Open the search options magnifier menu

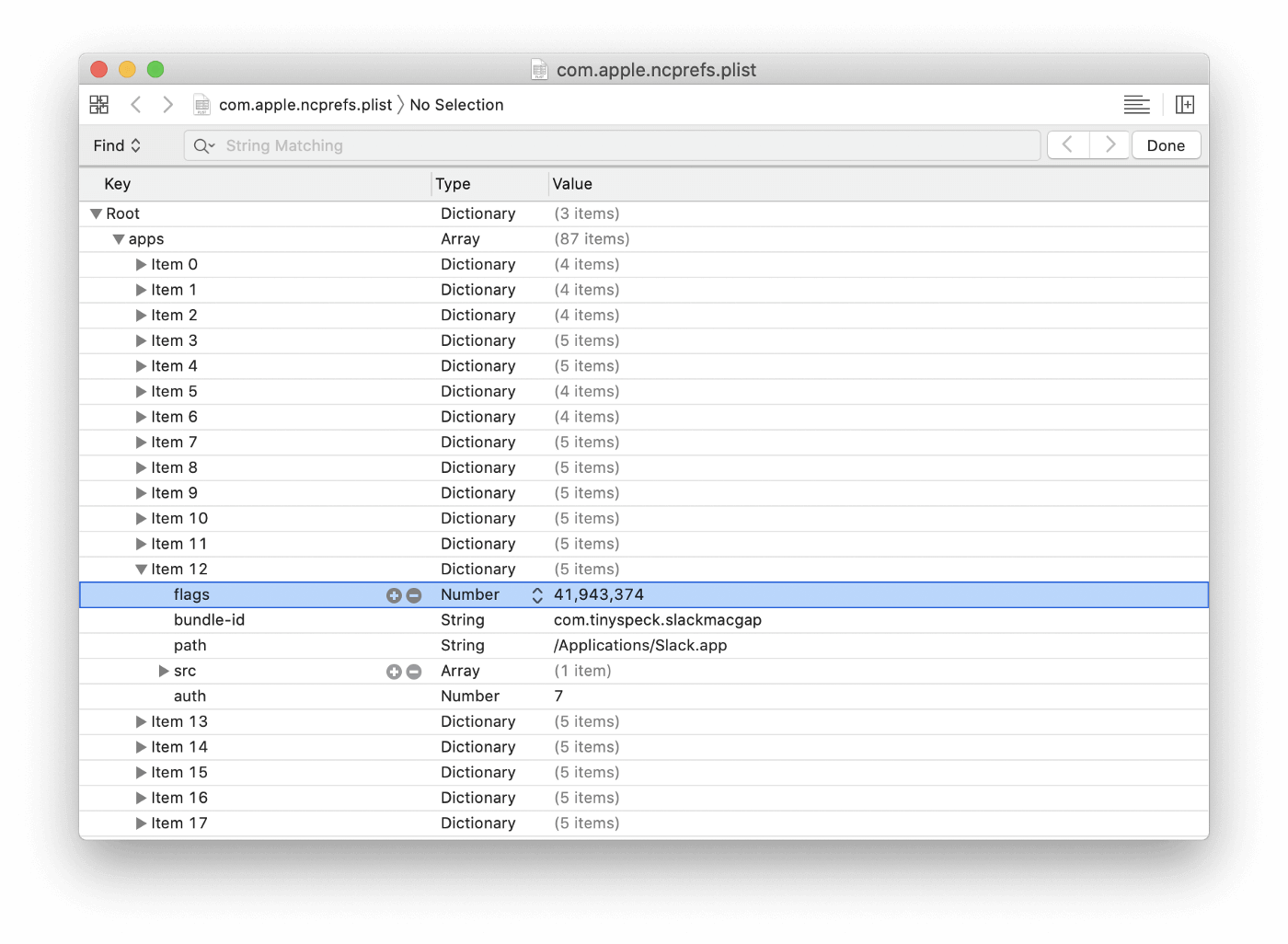click(203, 145)
